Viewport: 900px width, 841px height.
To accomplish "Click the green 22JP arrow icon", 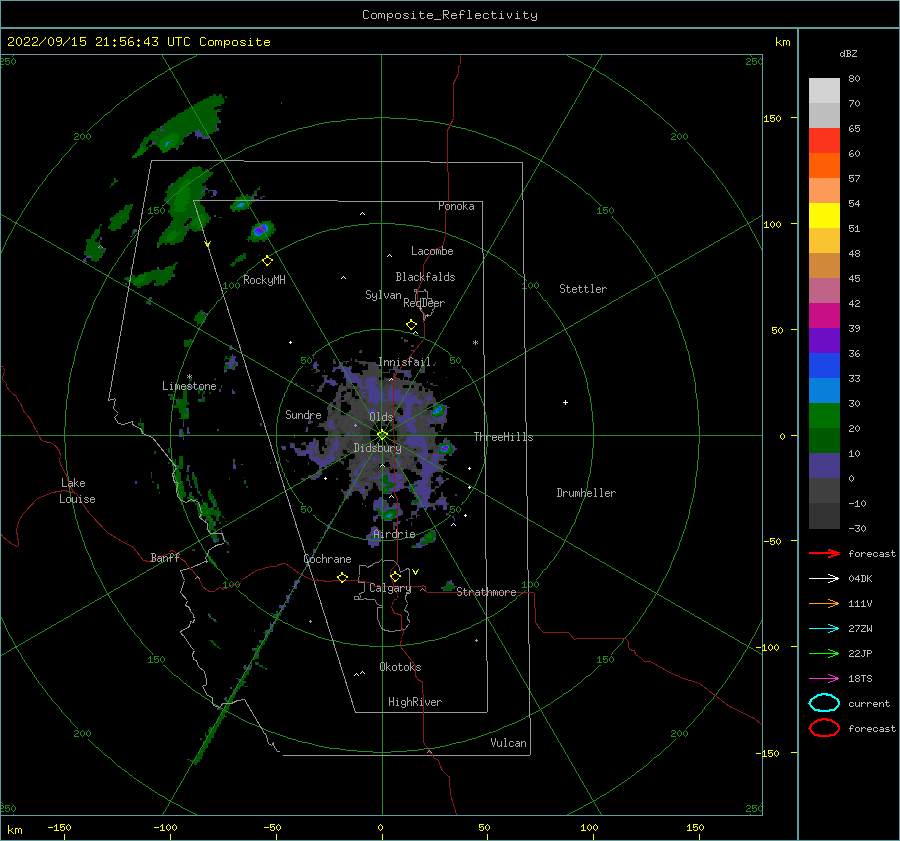I will point(824,653).
